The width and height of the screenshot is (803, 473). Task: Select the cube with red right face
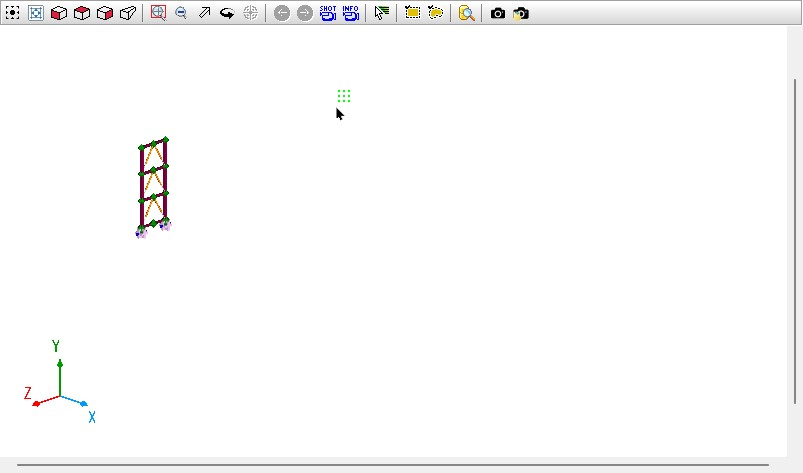(x=105, y=13)
